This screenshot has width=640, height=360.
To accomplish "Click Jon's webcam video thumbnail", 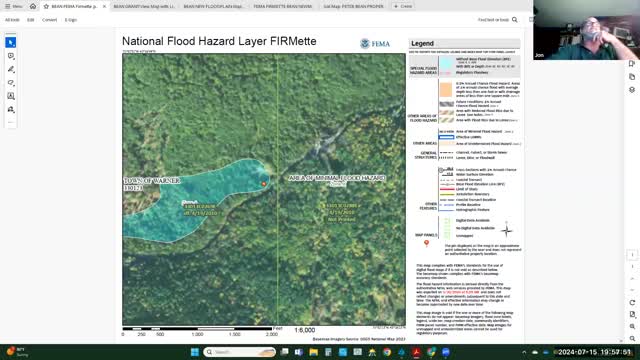I will pos(586,30).
